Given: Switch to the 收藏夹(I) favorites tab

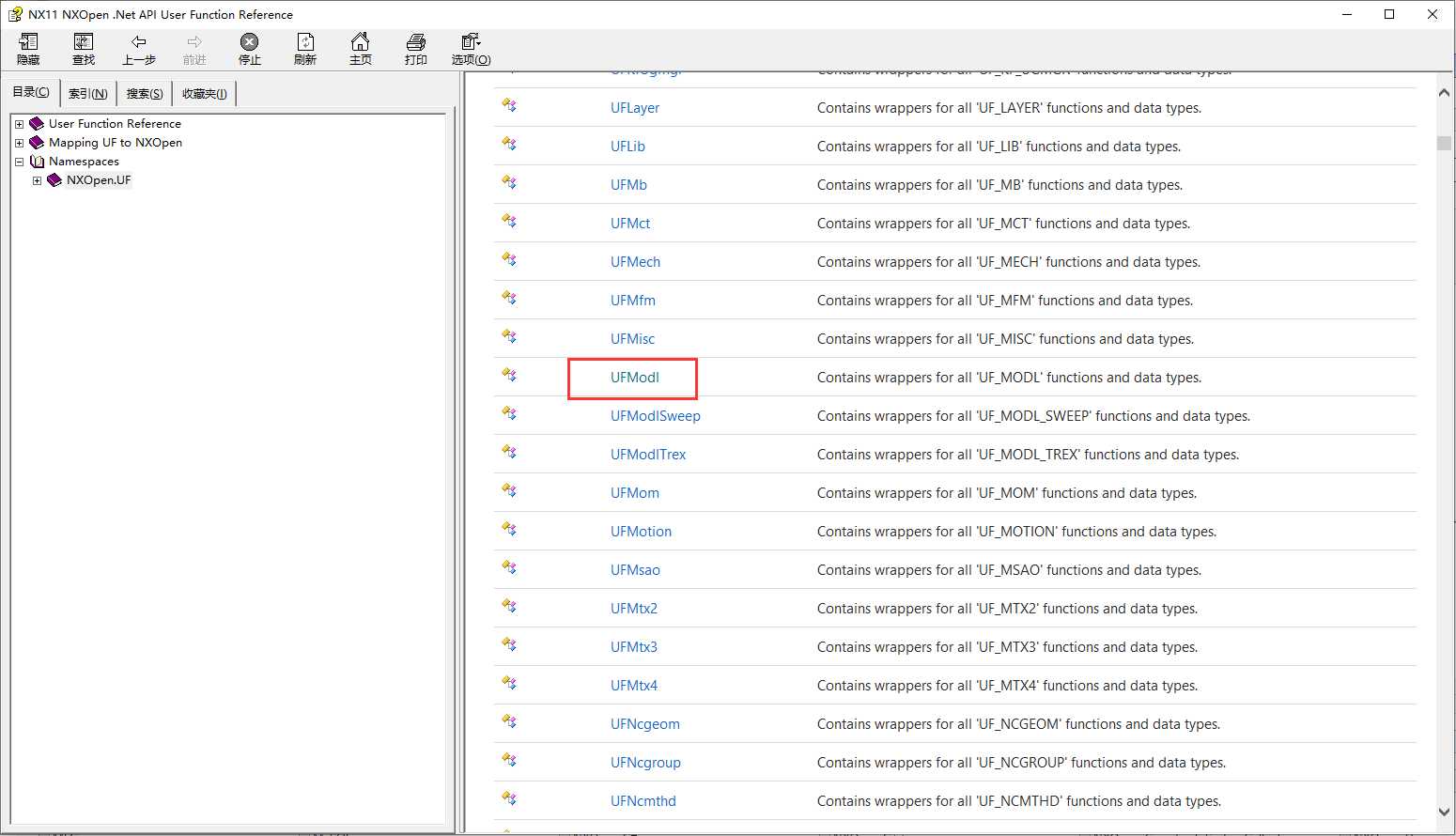Looking at the screenshot, I should click(205, 93).
